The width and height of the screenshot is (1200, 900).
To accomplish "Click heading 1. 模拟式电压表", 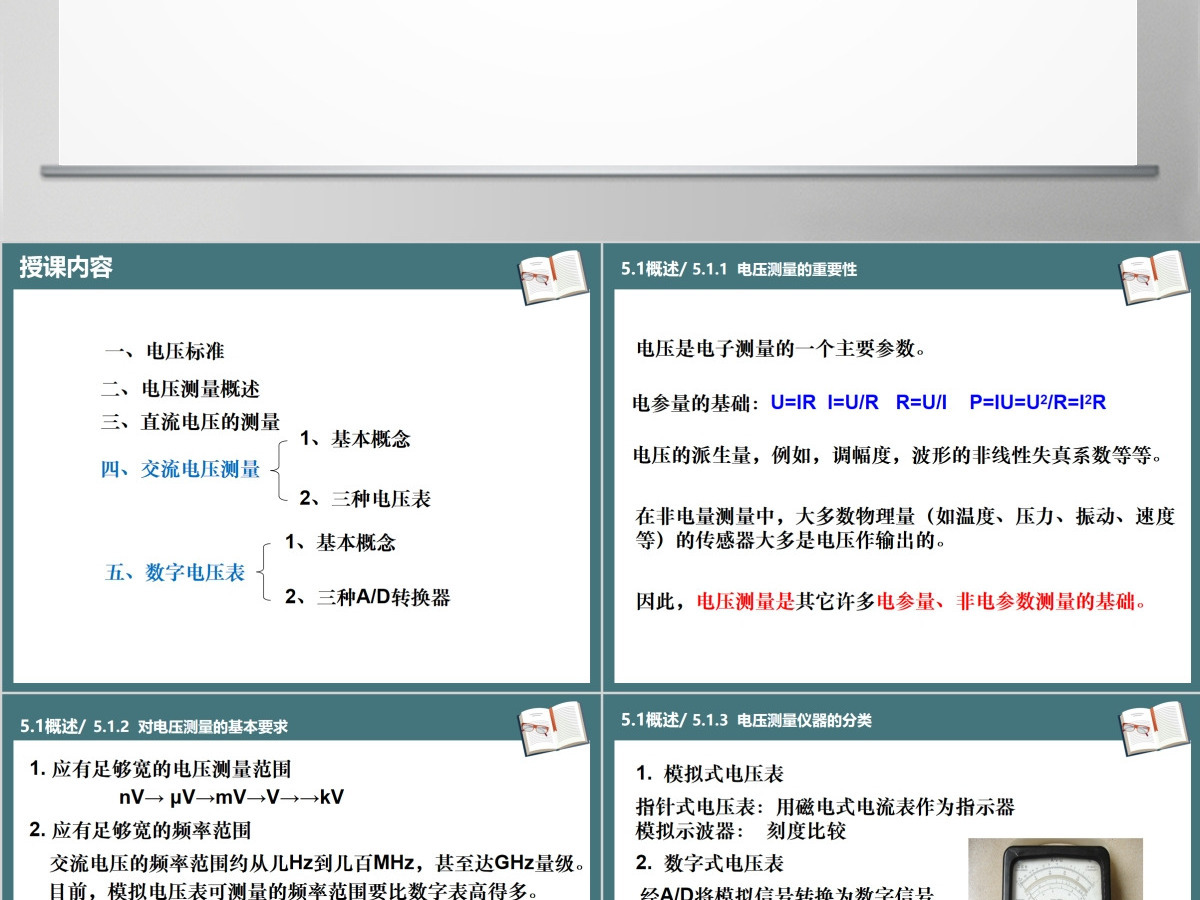I will click(x=710, y=773).
